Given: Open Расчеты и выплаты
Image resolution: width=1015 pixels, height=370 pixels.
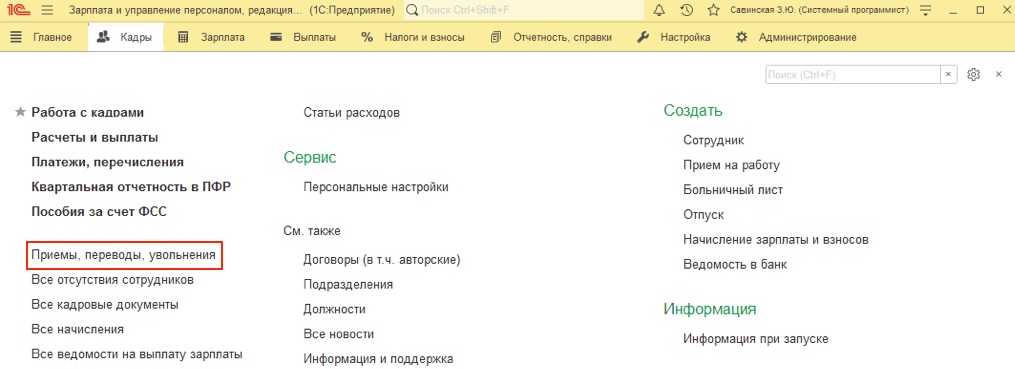Looking at the screenshot, I should [x=95, y=137].
